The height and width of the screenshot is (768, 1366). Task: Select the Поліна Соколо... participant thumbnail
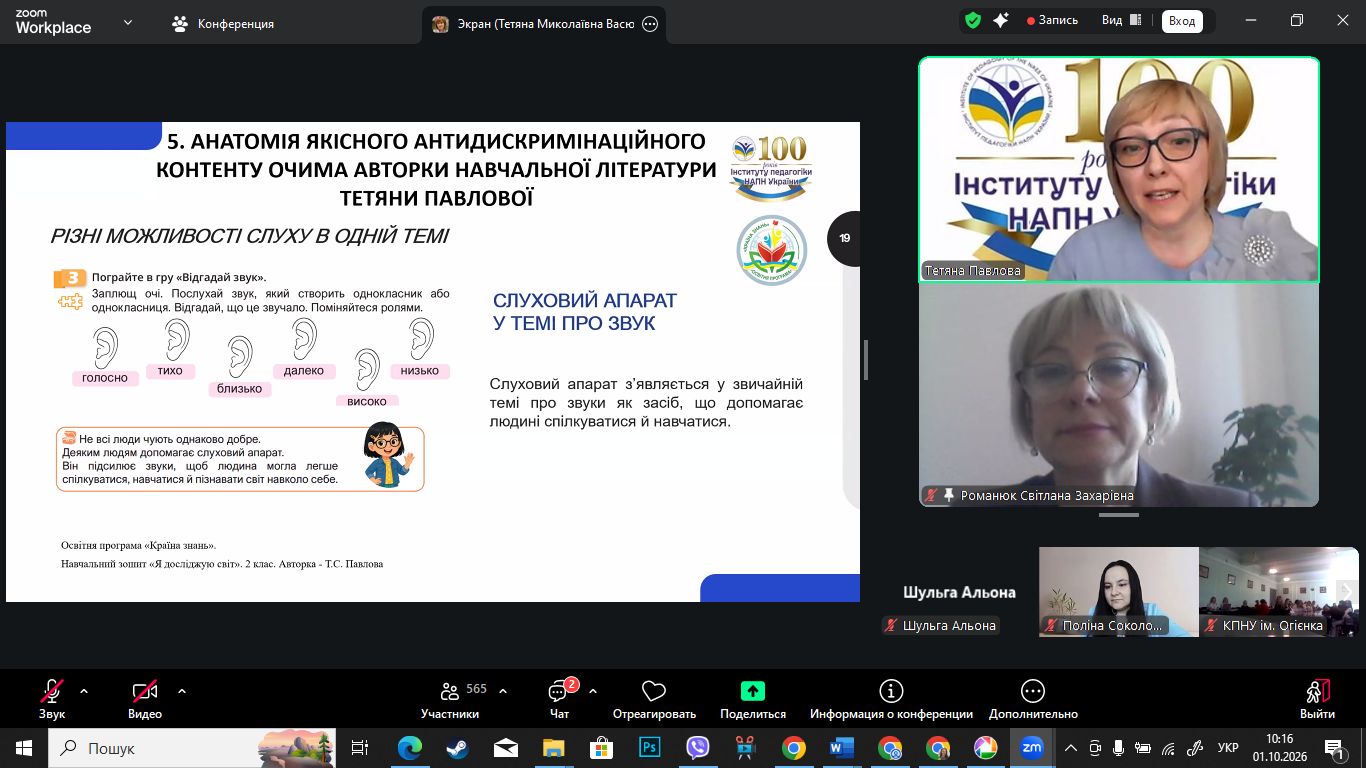click(x=1119, y=592)
